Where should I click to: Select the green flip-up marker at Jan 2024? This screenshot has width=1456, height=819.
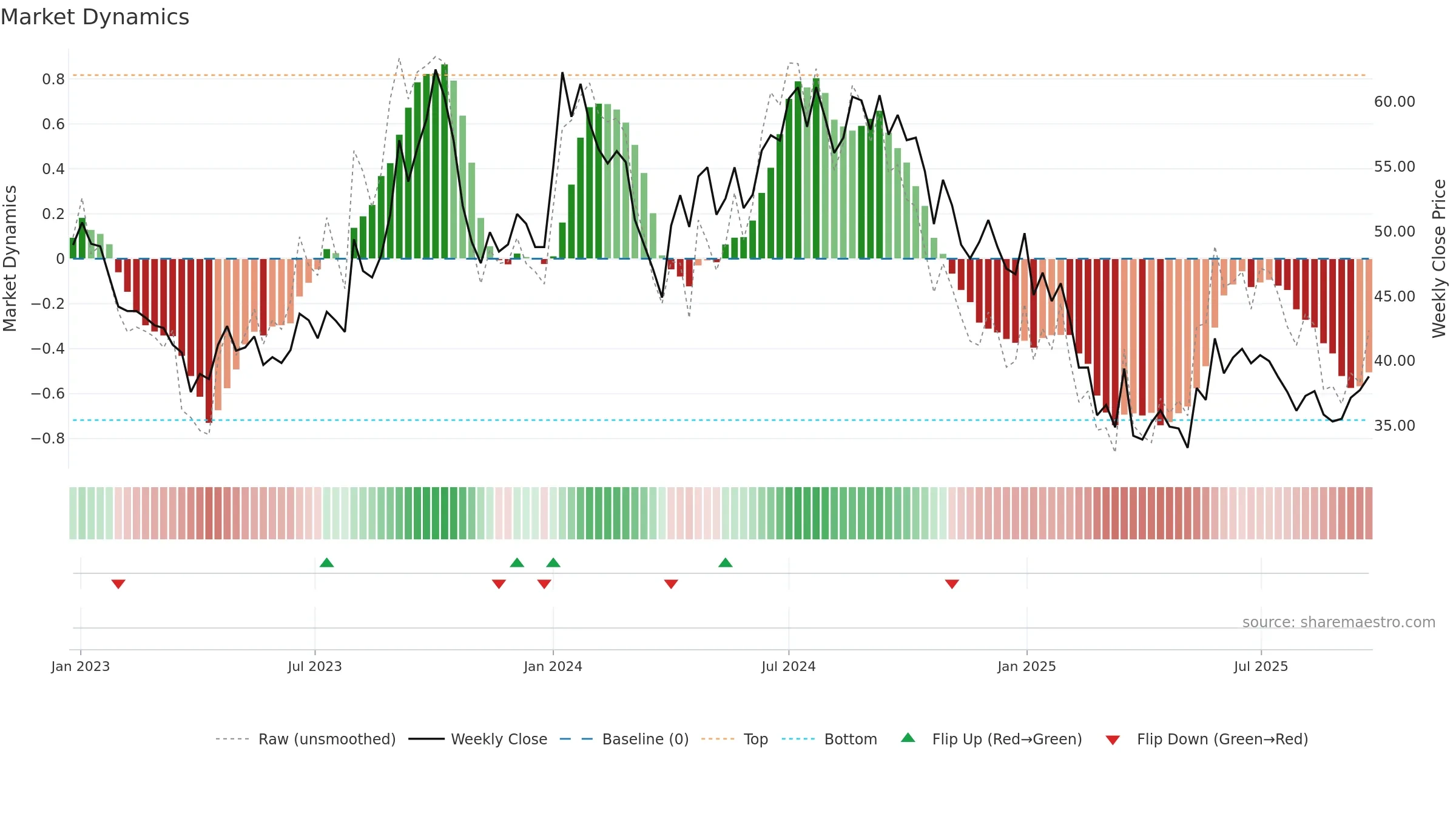[x=553, y=562]
